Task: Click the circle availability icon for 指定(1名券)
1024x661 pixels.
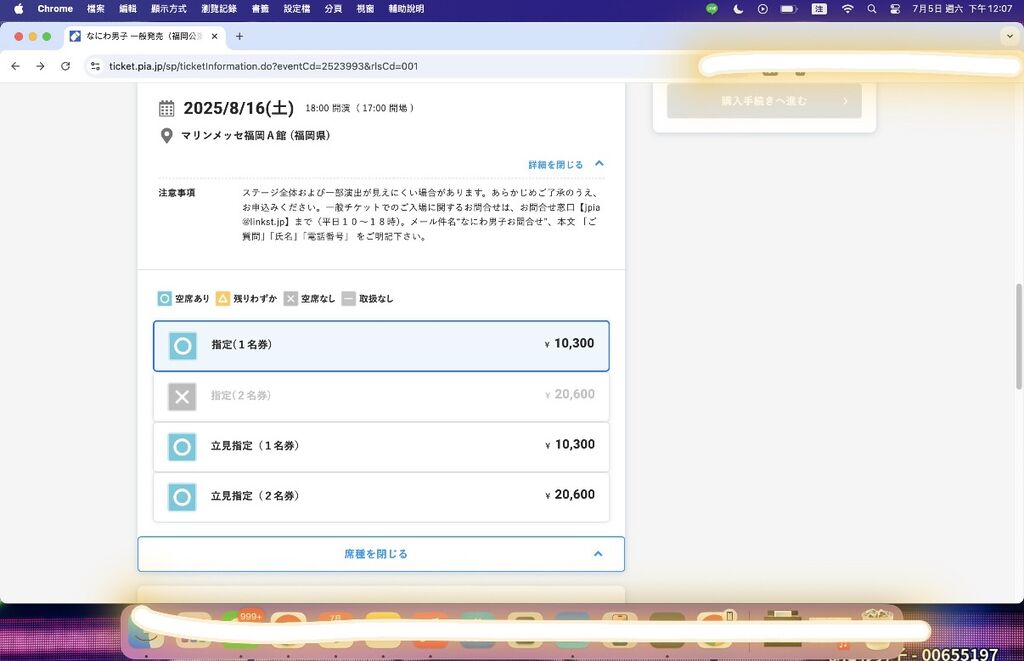Action: (182, 346)
